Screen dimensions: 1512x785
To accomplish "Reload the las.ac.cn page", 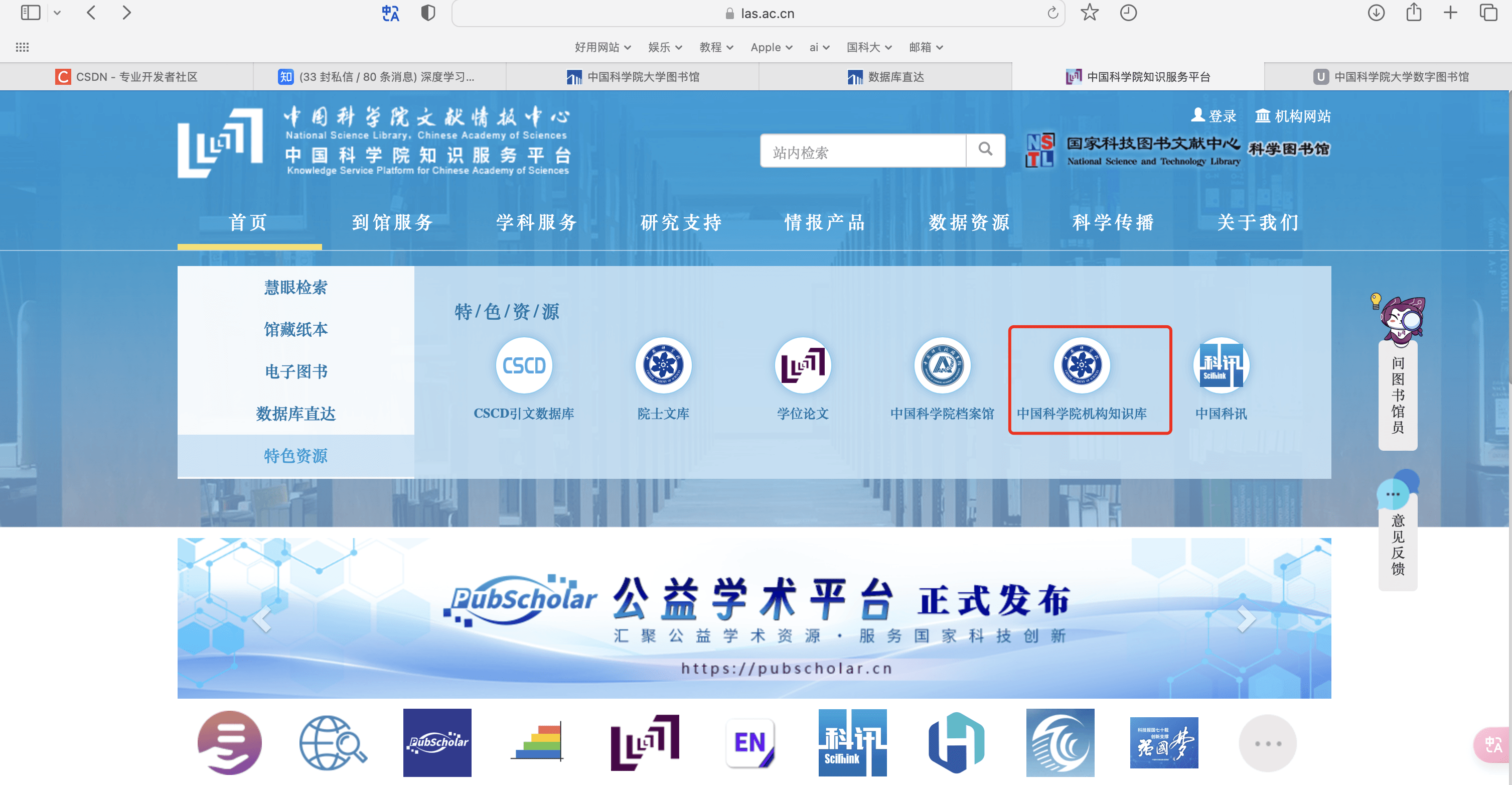I will pyautogui.click(x=1052, y=13).
